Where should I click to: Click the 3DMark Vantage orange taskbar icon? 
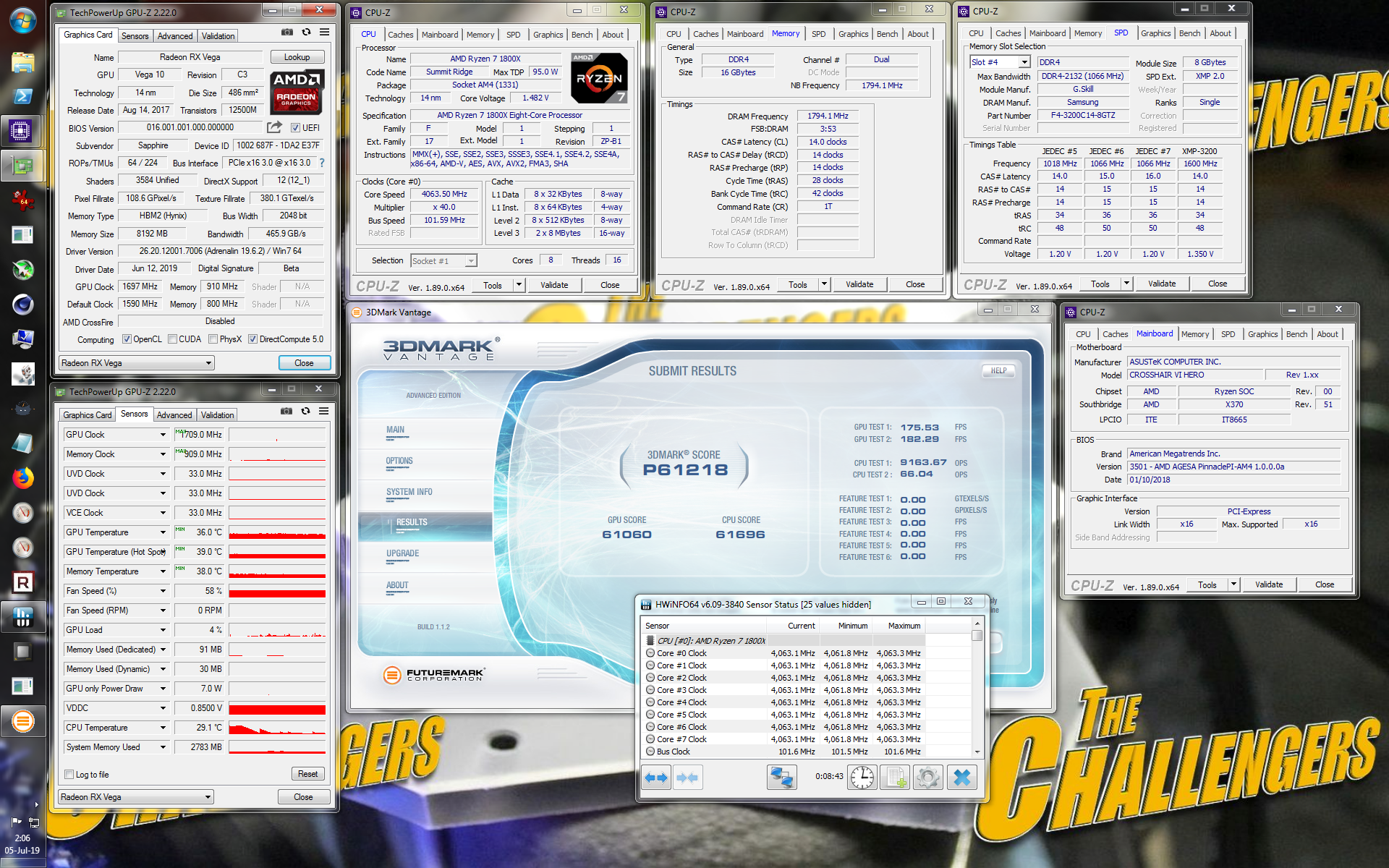pos(22,720)
